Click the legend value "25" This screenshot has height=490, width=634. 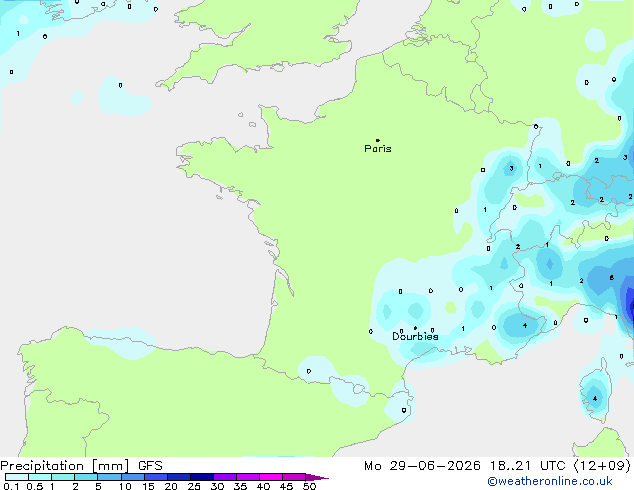194,486
